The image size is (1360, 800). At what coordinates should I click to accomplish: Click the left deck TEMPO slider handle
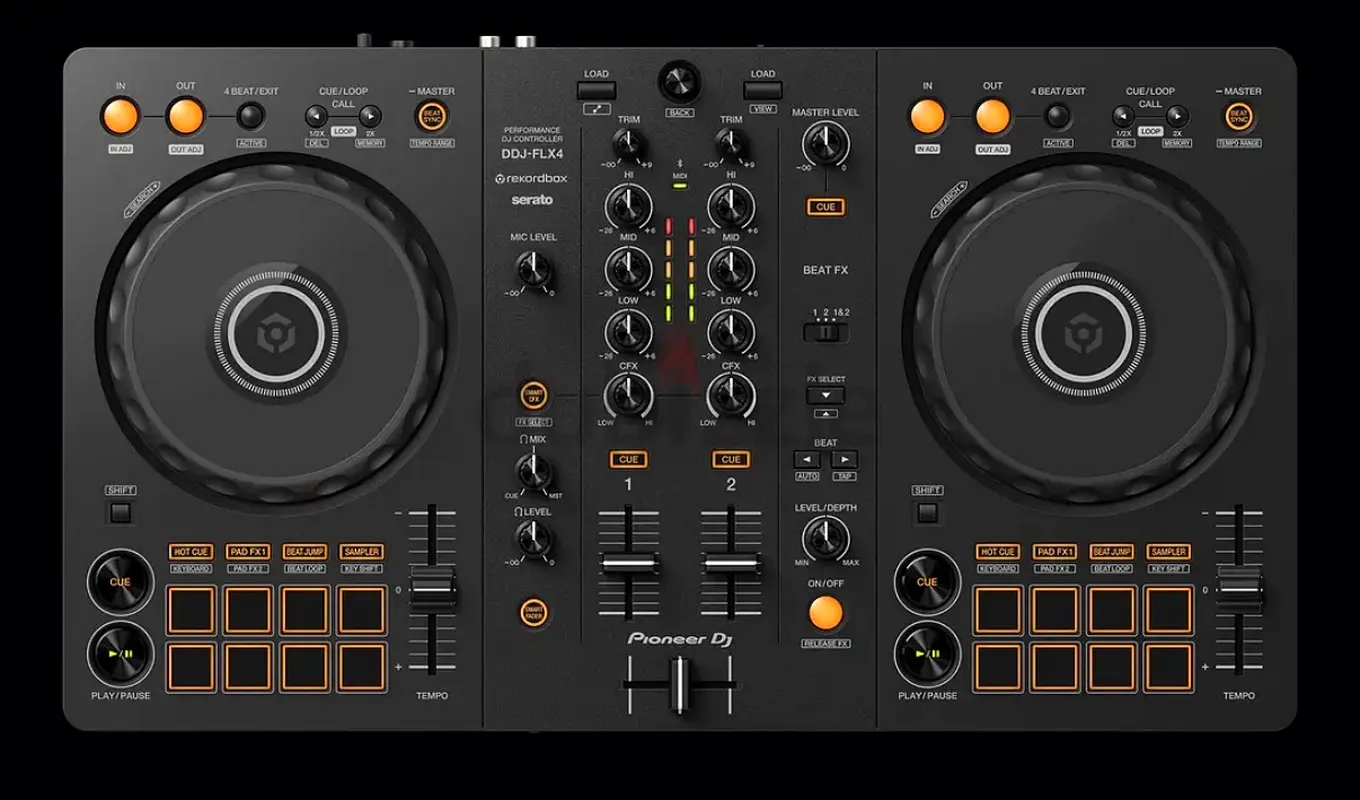(433, 590)
